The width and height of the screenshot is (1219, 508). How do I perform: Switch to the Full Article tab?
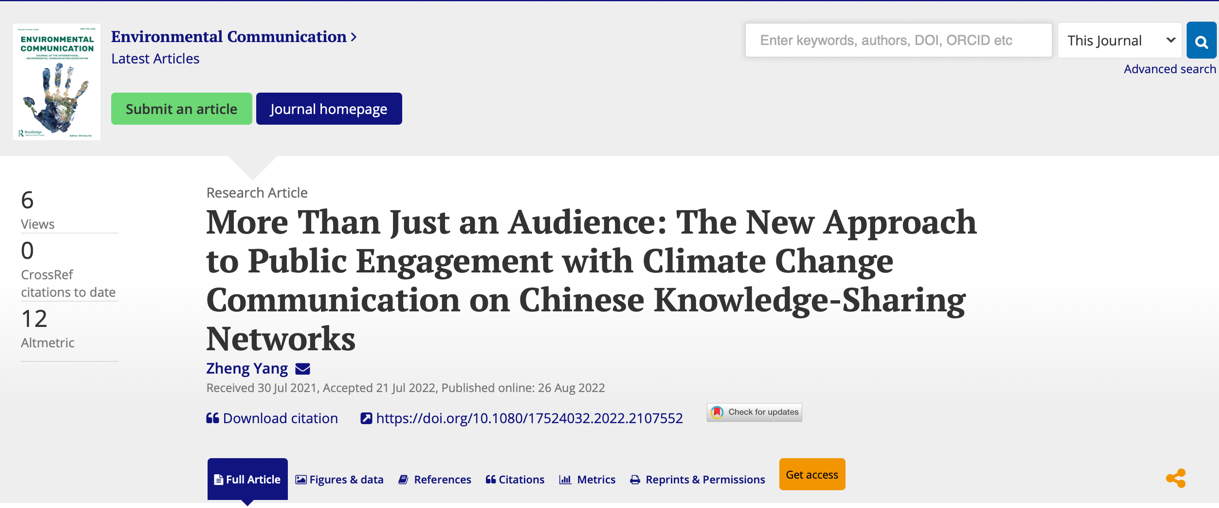(x=247, y=479)
